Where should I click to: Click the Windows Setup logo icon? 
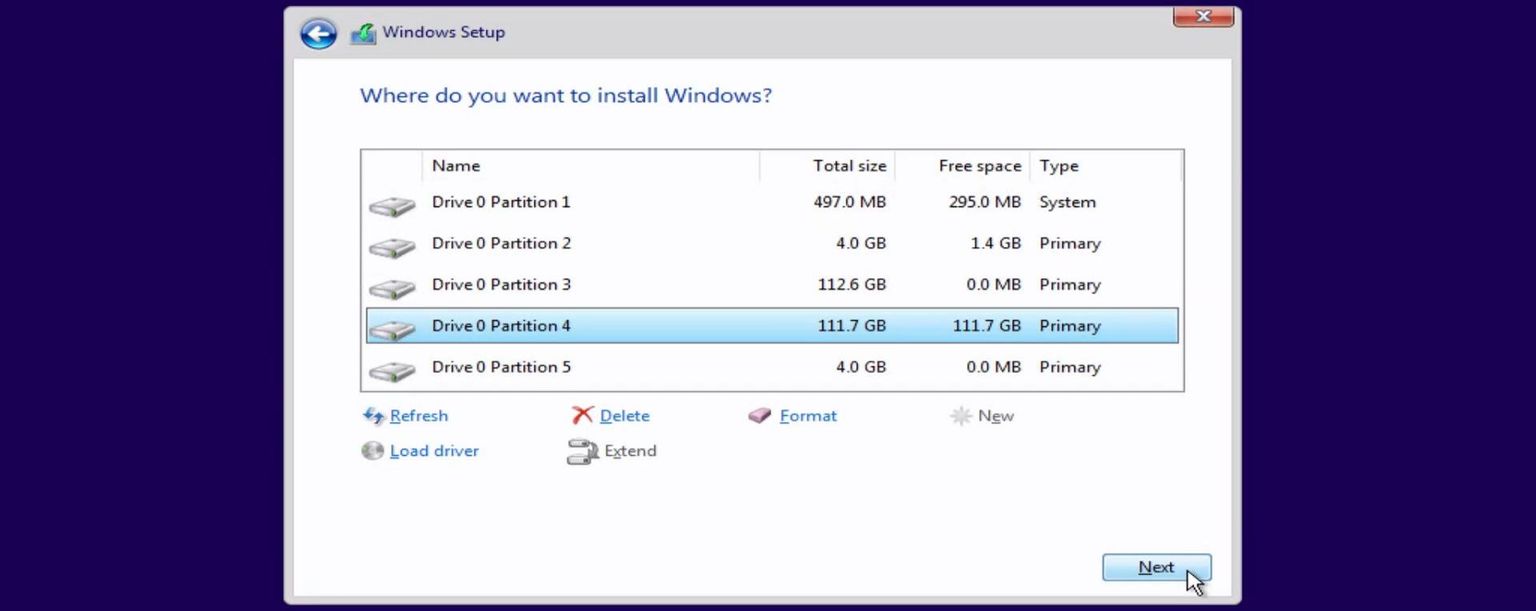363,31
